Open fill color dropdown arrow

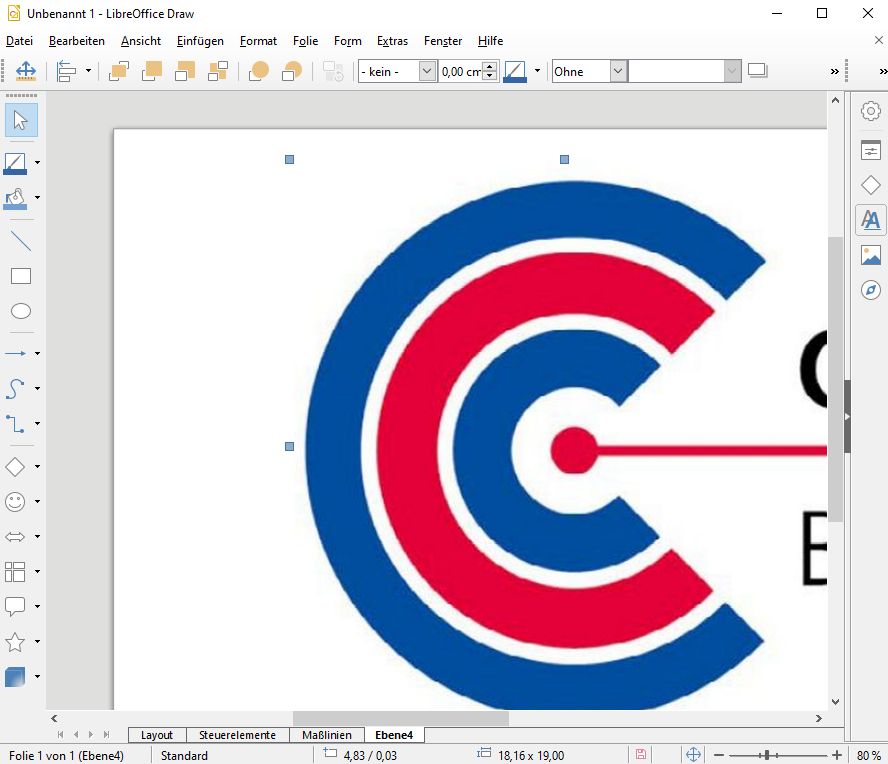tap(37, 198)
